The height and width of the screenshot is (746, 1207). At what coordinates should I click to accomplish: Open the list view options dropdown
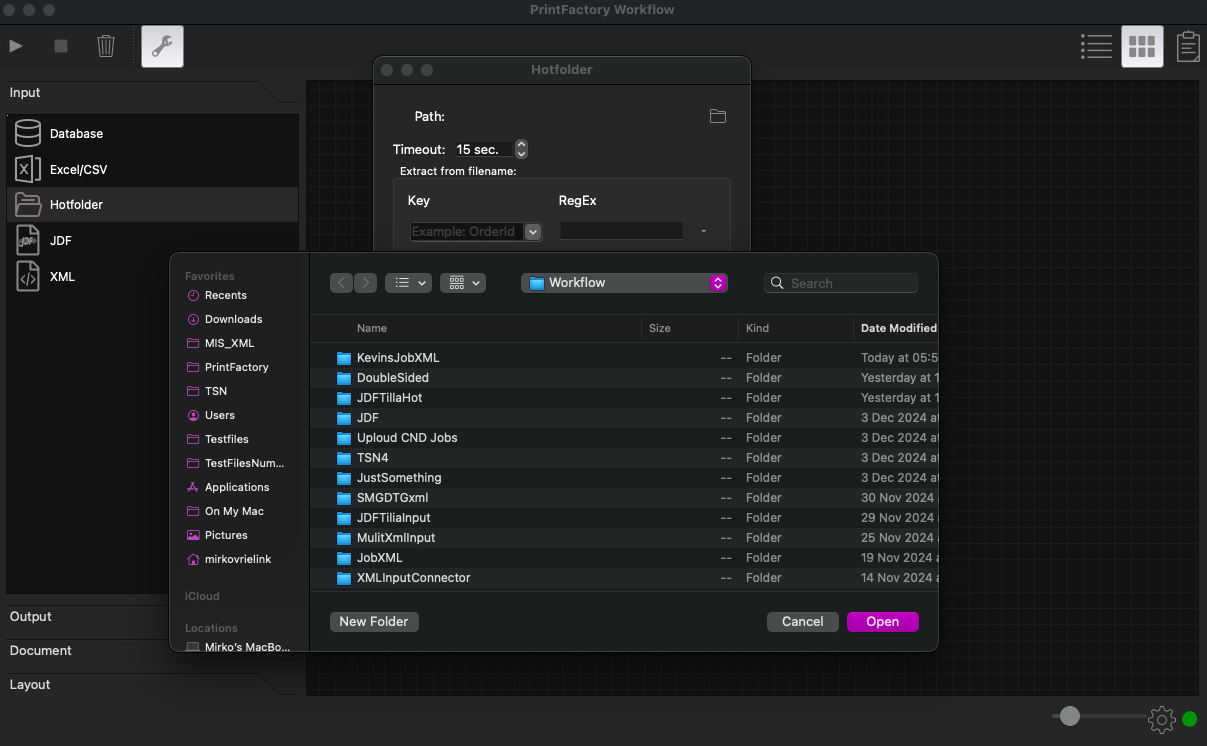tap(408, 283)
